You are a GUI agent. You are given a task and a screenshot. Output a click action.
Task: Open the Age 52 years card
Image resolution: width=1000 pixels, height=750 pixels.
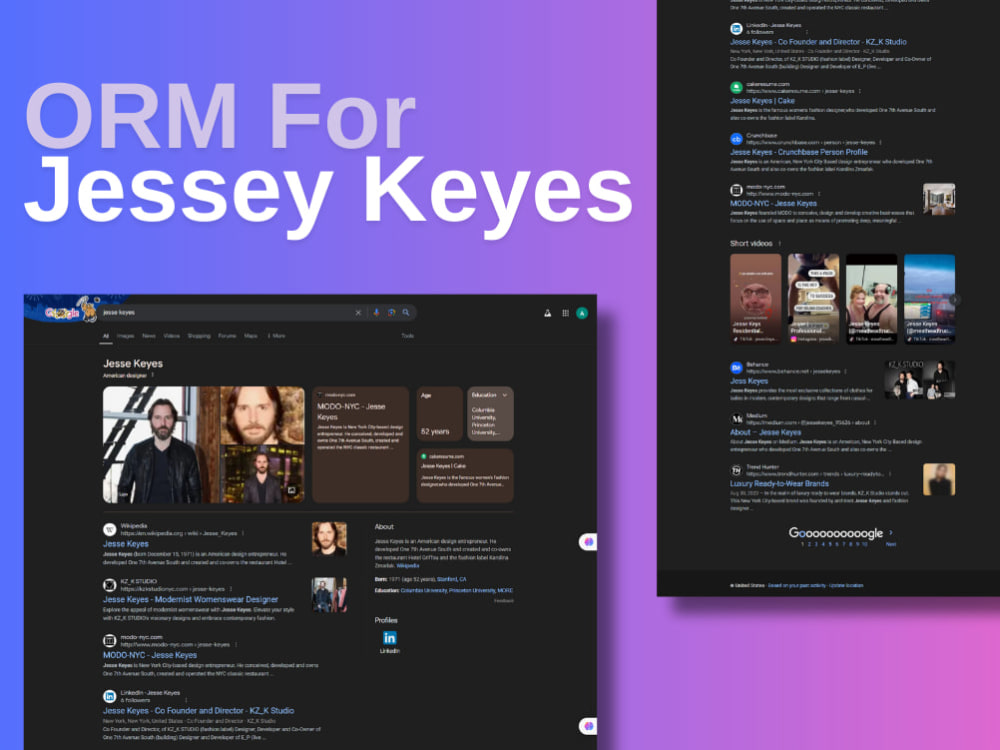pyautogui.click(x=439, y=414)
